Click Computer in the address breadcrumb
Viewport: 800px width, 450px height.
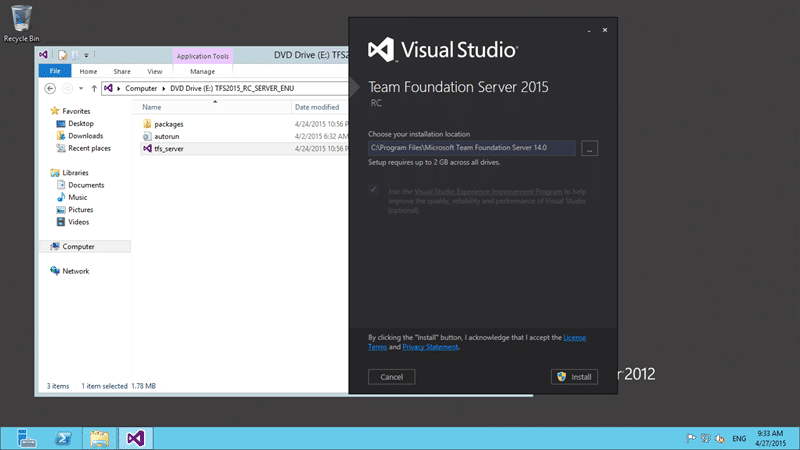click(141, 88)
